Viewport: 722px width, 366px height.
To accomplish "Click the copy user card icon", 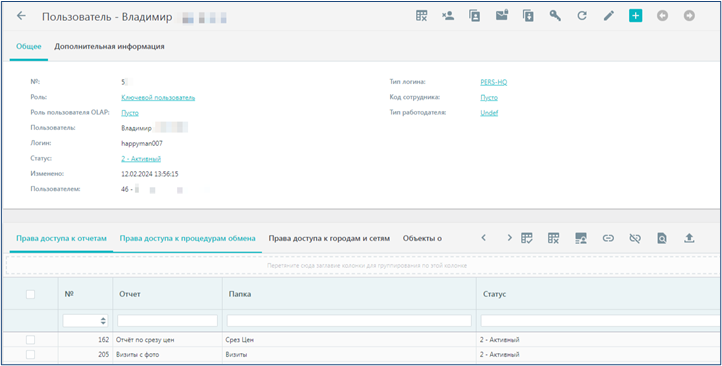I will pyautogui.click(x=475, y=16).
